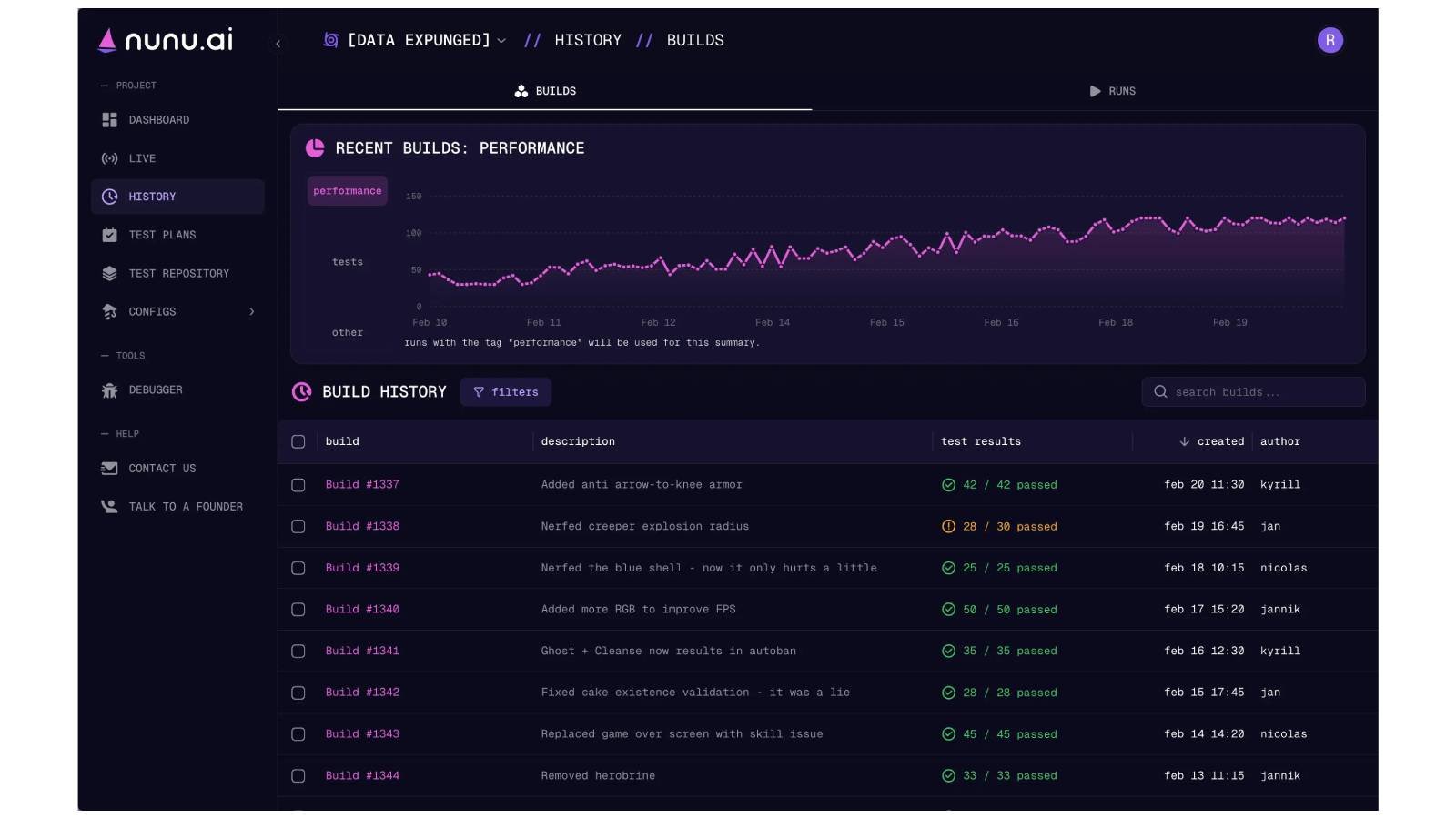Viewport: 1456px width, 819px height.
Task: Open the filters button
Action: tap(505, 392)
